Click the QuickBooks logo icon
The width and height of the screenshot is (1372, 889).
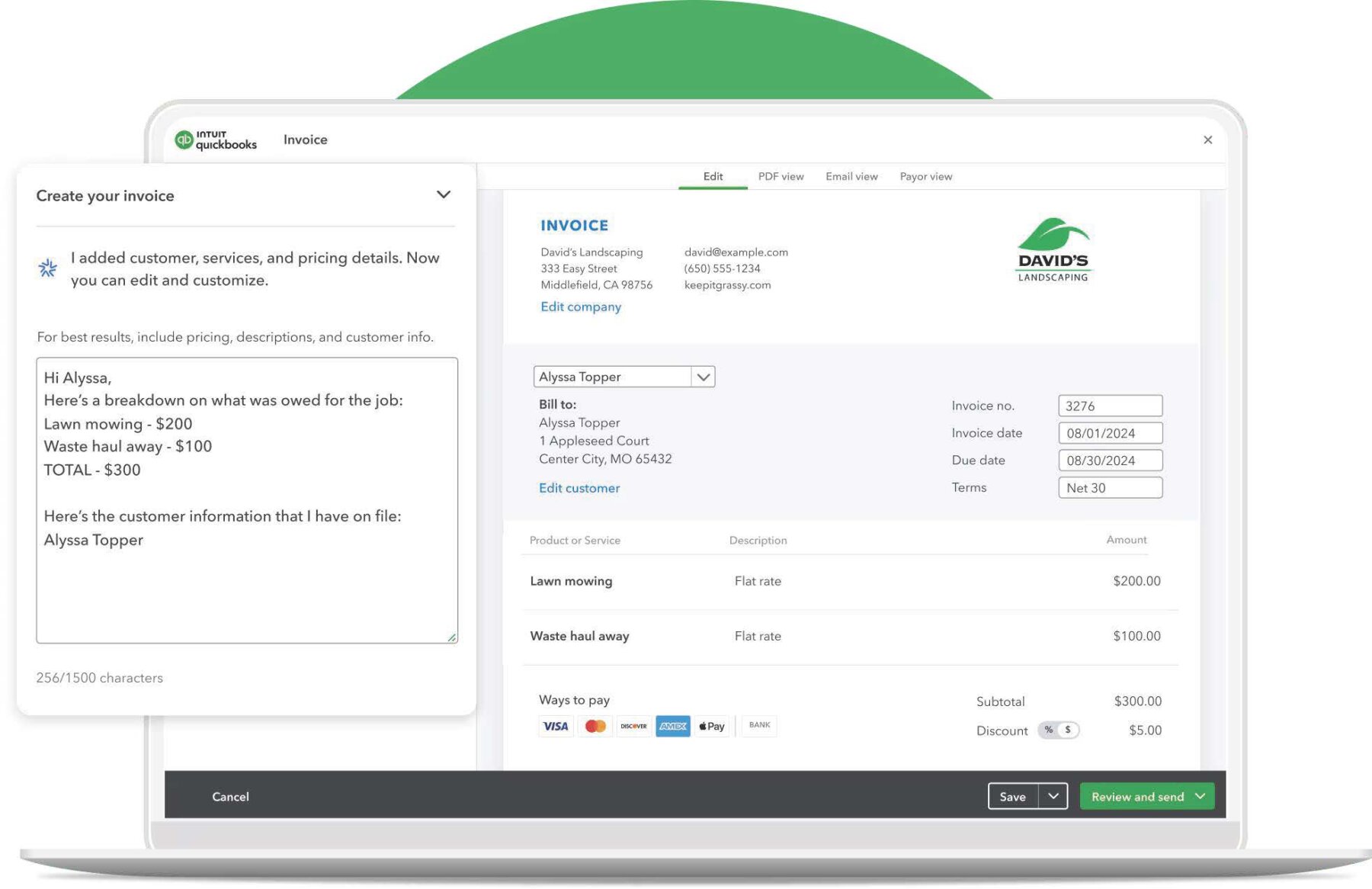[184, 140]
